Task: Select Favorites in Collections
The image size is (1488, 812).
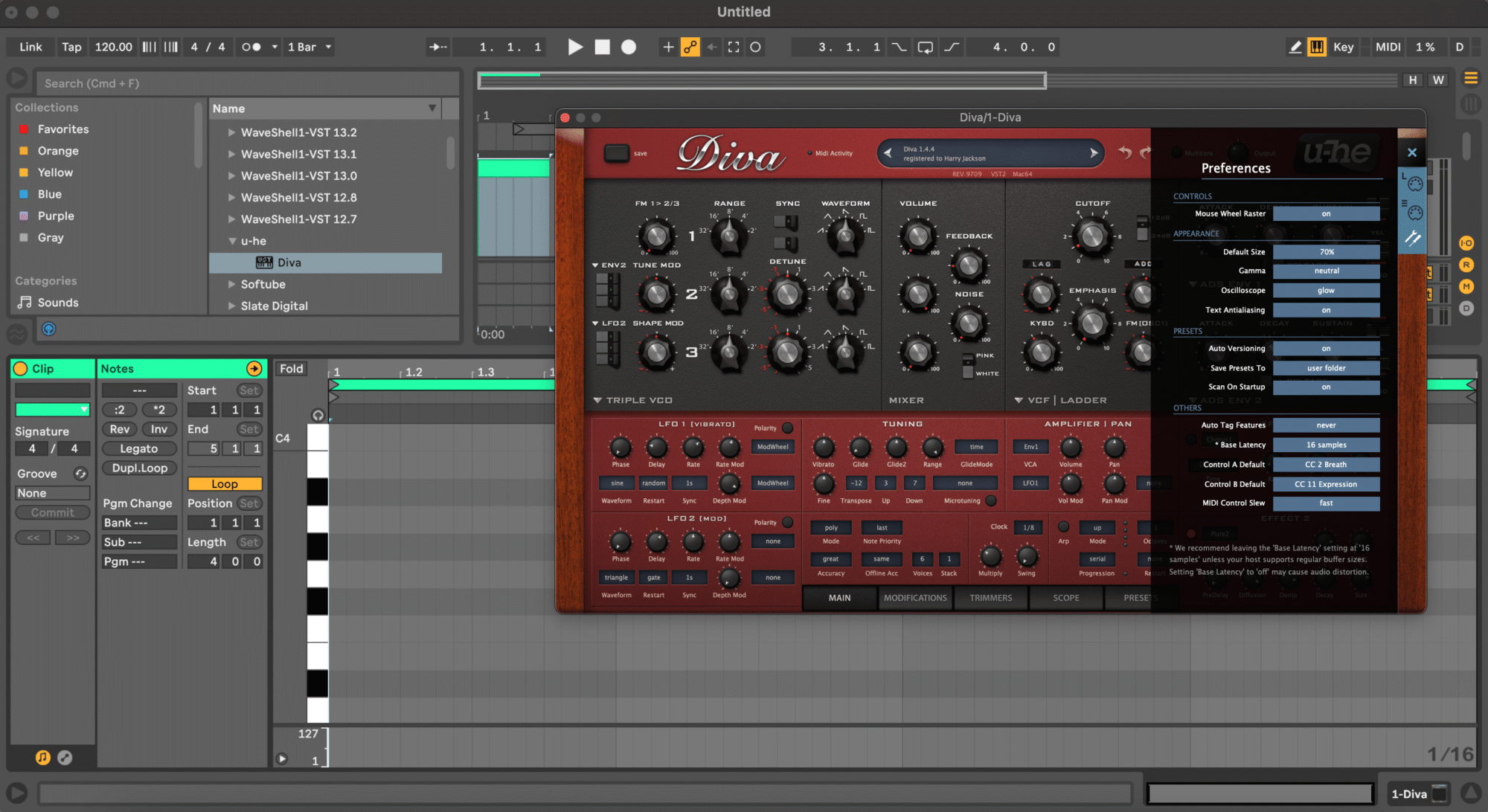Action: tap(63, 129)
